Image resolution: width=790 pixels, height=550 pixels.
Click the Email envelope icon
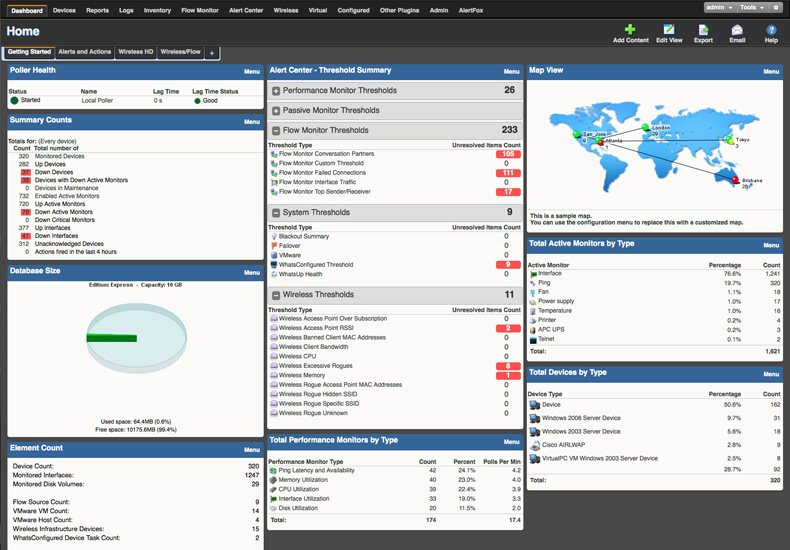click(x=737, y=31)
